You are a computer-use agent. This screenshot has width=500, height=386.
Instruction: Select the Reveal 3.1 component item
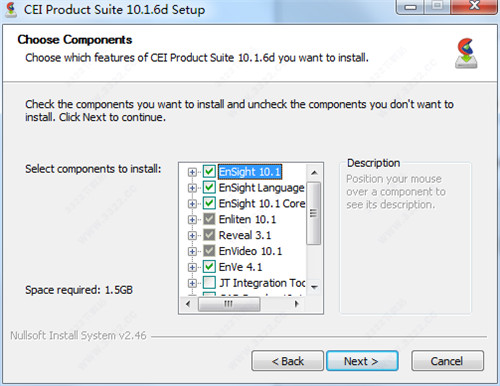click(x=245, y=235)
